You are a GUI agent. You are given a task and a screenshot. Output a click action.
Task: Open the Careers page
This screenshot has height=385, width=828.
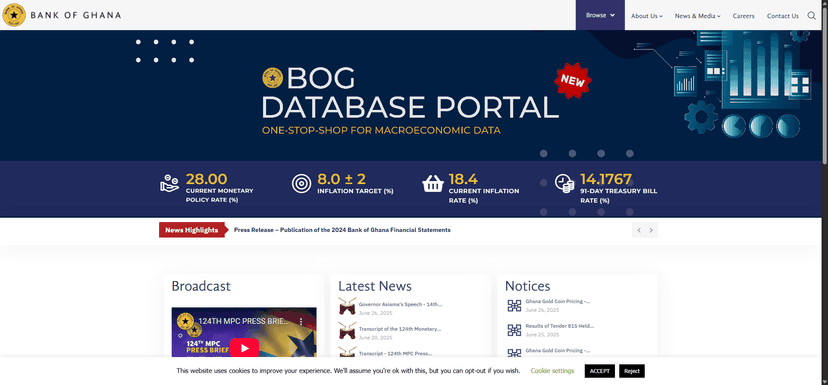point(744,16)
